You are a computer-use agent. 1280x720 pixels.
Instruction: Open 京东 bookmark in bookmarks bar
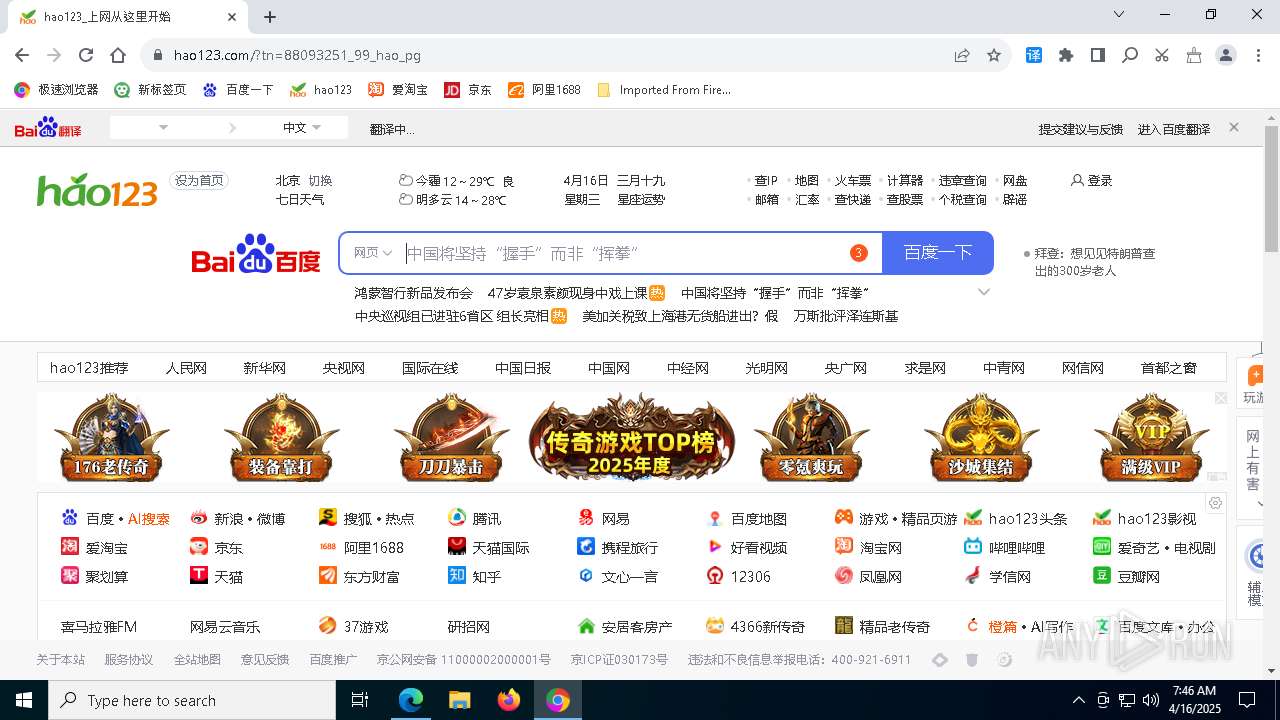point(468,89)
